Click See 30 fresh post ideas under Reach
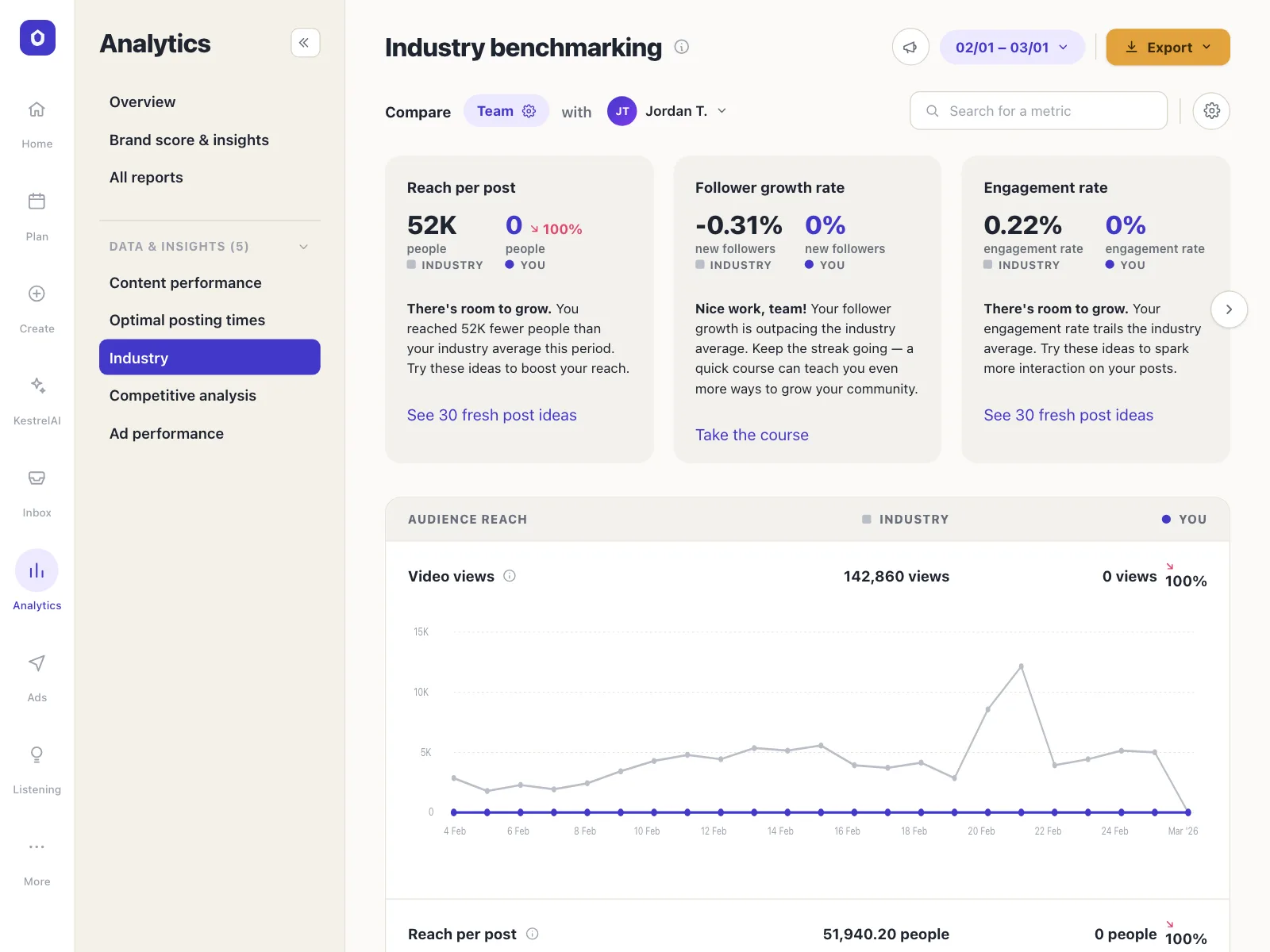The image size is (1270, 952). (x=492, y=415)
